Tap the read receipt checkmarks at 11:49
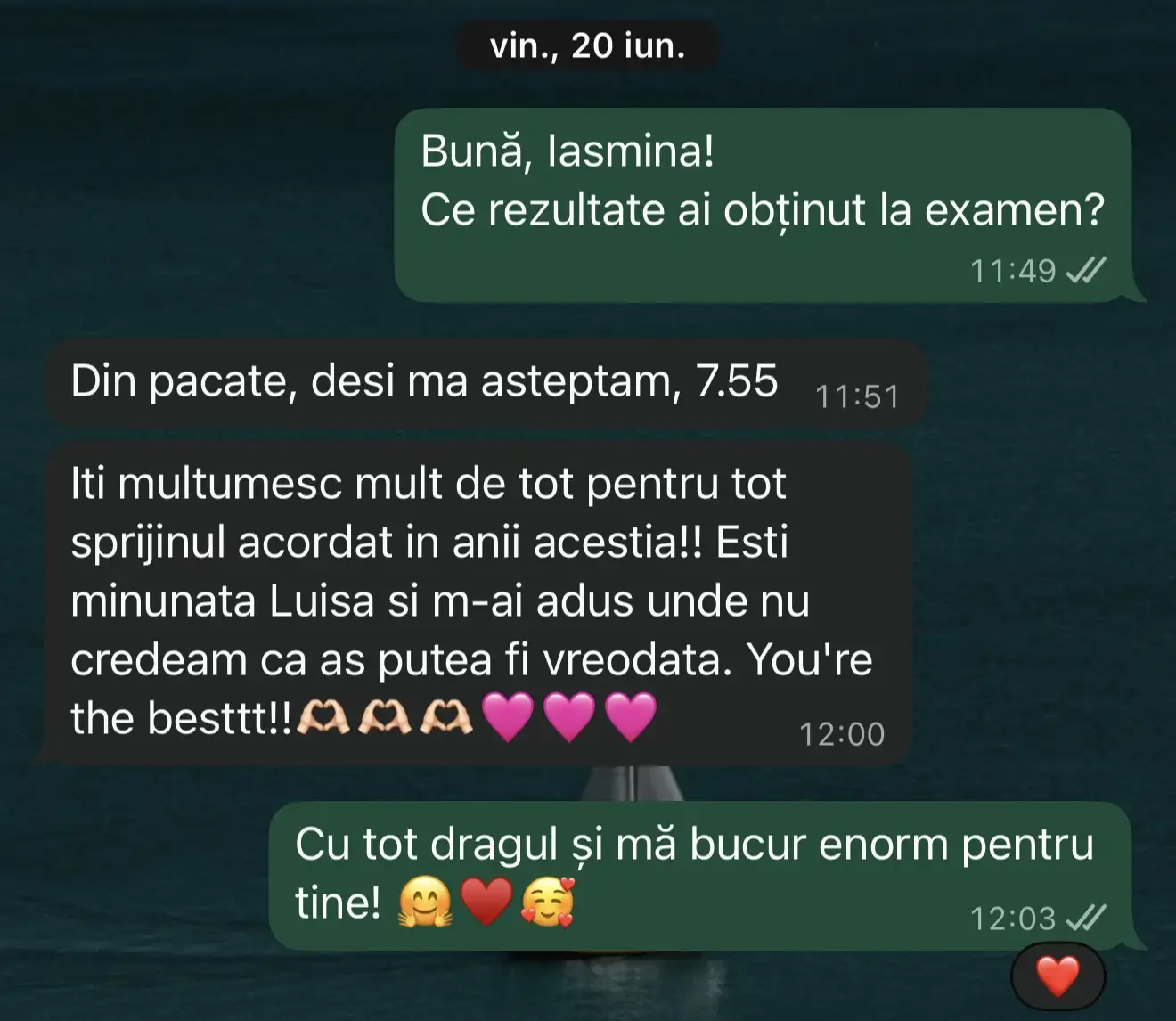Viewport: 1176px width, 1021px height. coord(1086,270)
